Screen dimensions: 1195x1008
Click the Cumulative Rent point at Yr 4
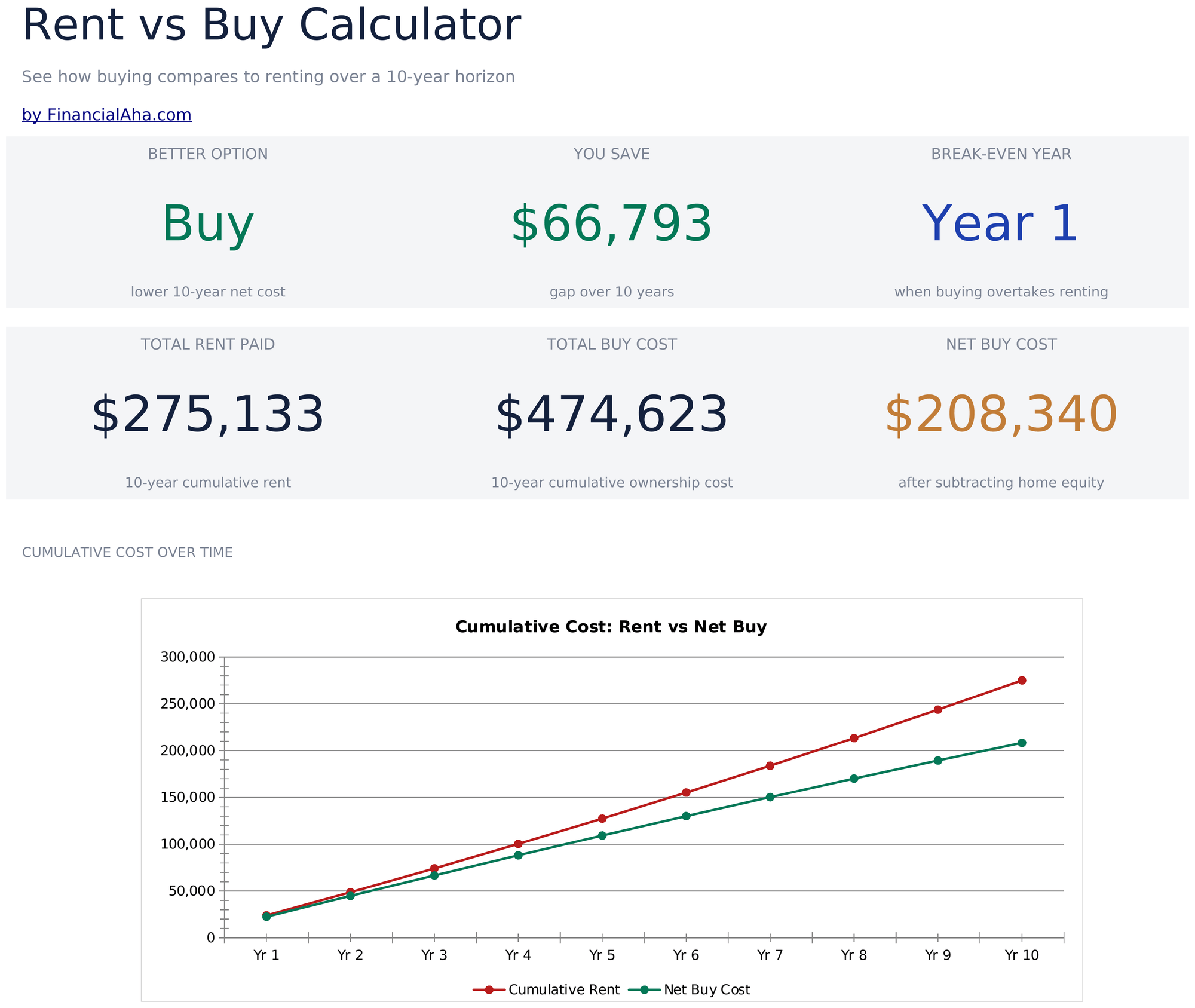[518, 844]
